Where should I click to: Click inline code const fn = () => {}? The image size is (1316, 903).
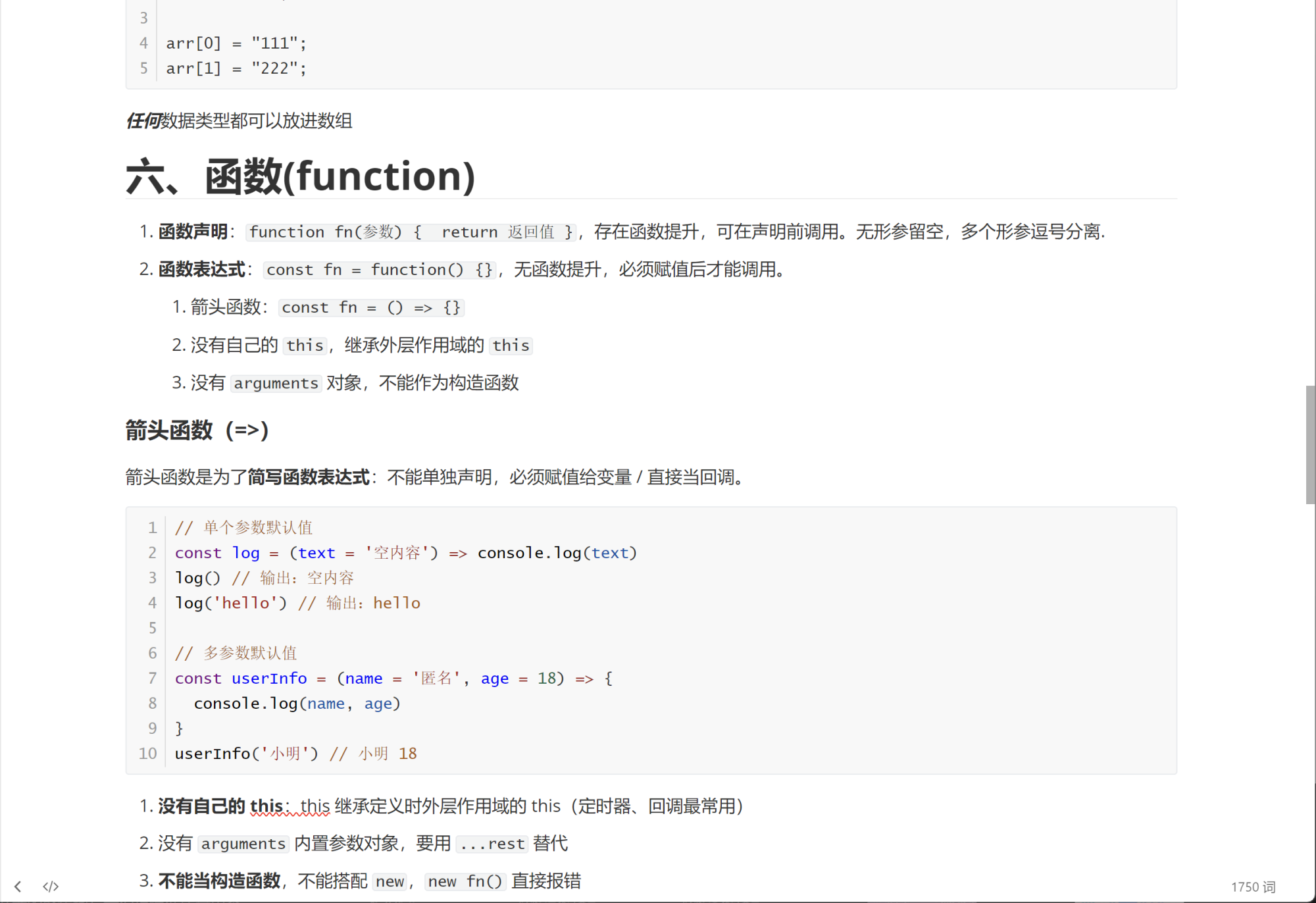pyautogui.click(x=371, y=307)
